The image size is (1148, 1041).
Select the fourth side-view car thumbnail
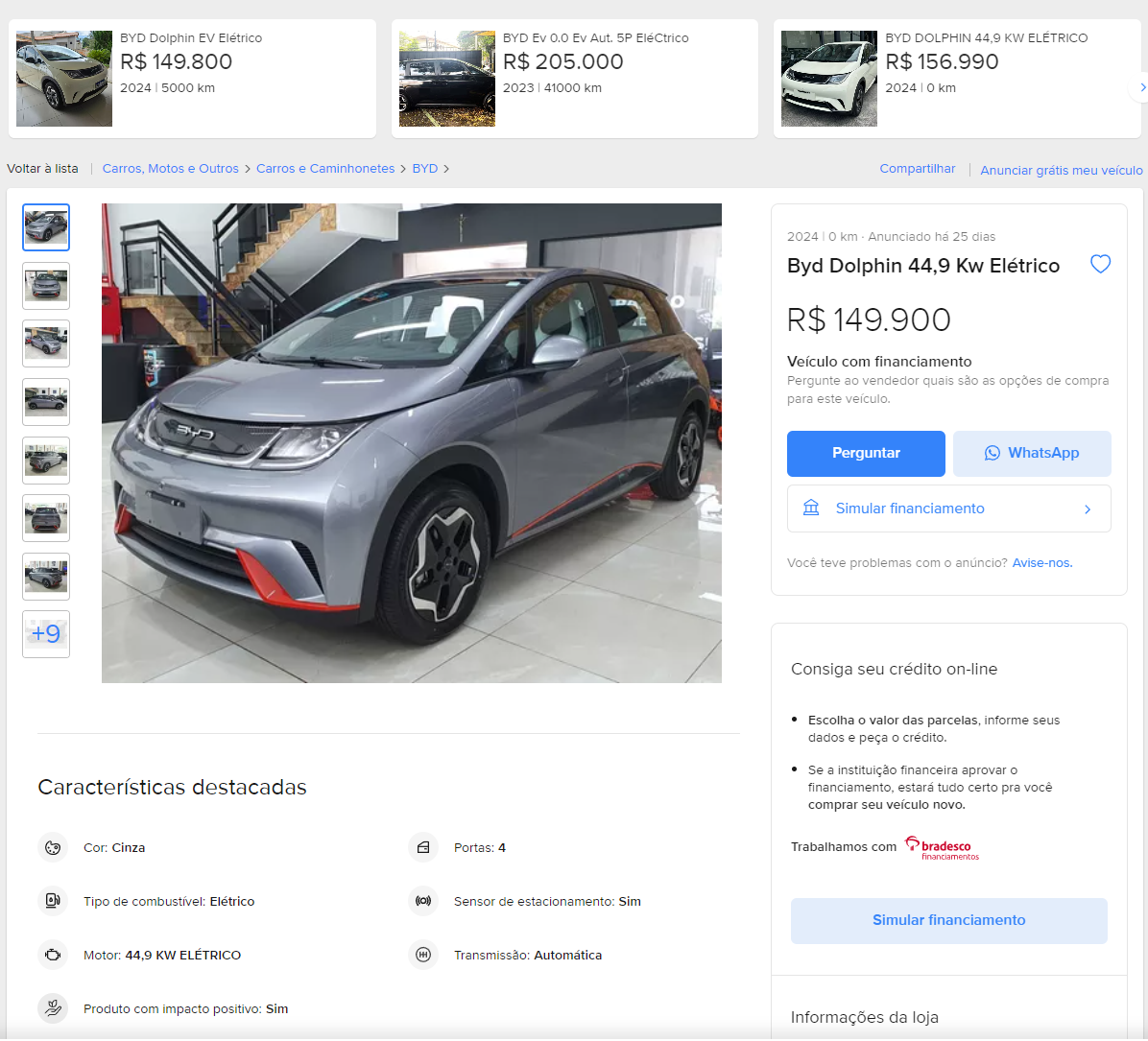(x=46, y=402)
